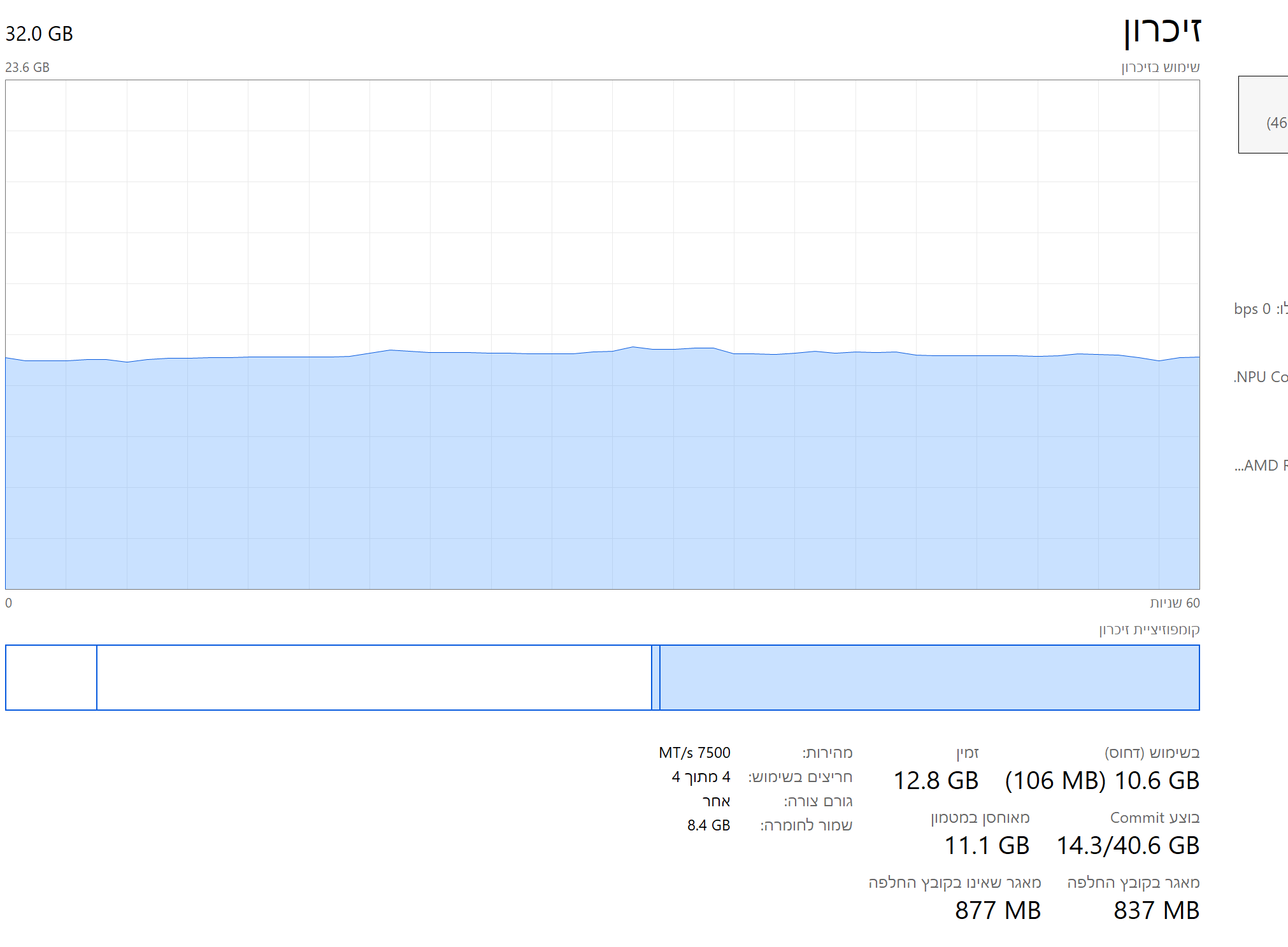Click the cached memory value 11.1 GB
This screenshot has width=1288, height=947.
[986, 846]
